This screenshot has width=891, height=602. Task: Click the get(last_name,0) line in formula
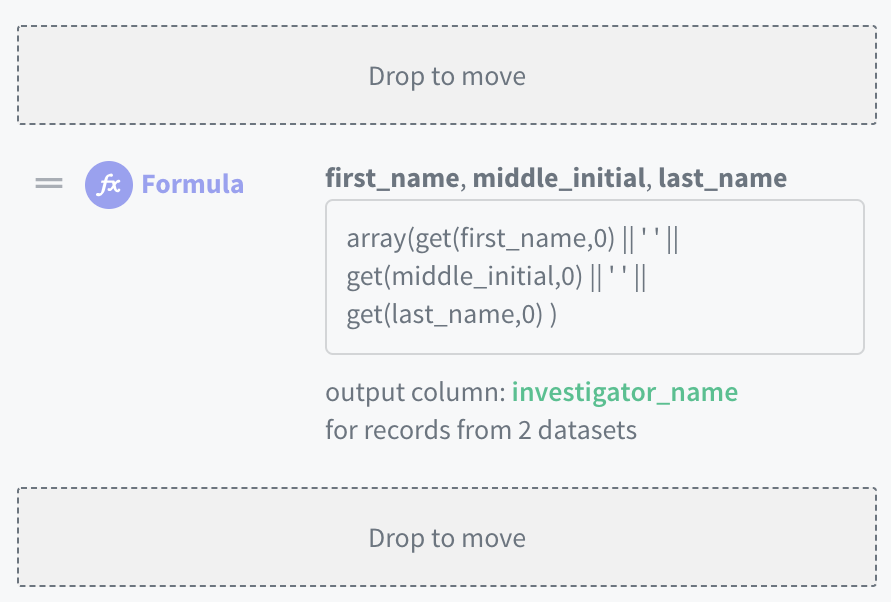[445, 316]
